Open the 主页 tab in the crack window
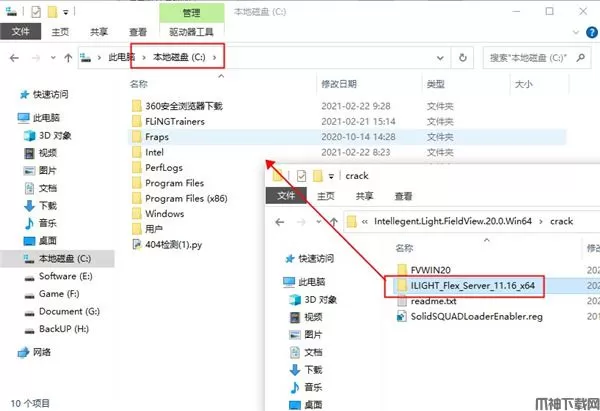The image size is (600, 411). [326, 196]
